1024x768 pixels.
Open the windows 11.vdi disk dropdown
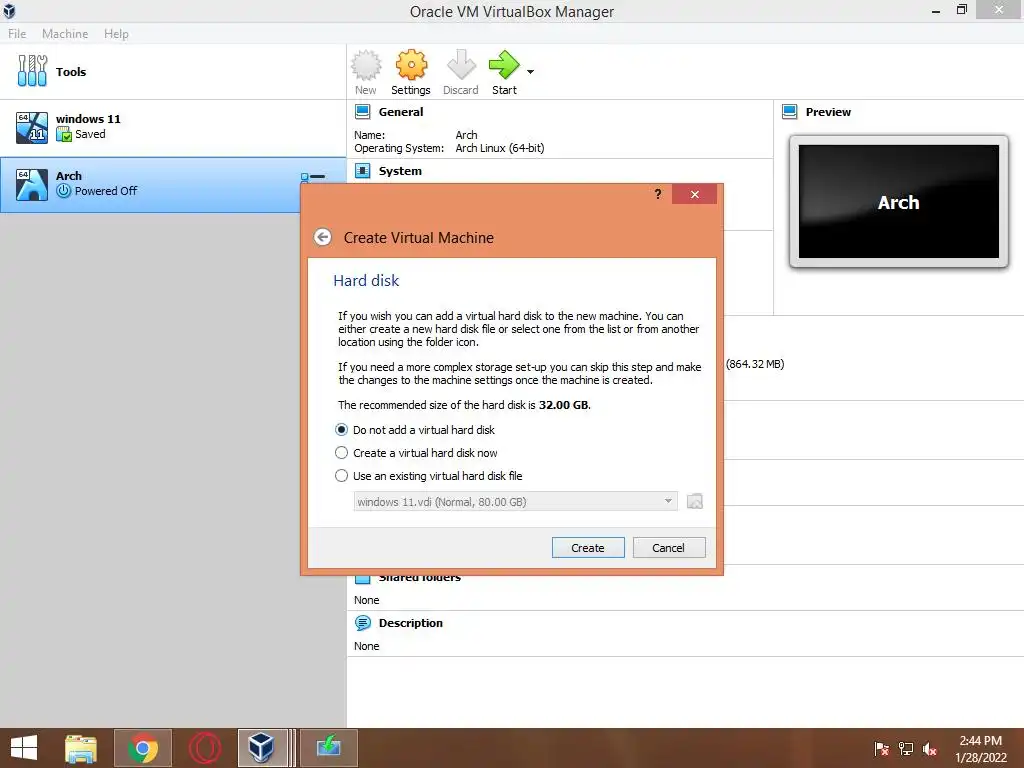(x=515, y=502)
